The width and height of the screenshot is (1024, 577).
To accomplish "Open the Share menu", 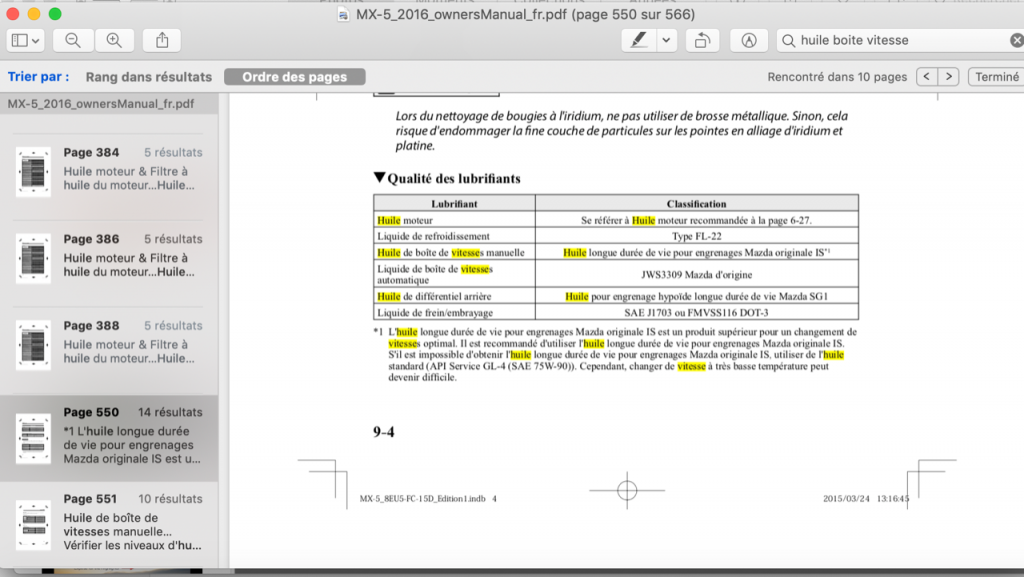I will [x=162, y=40].
